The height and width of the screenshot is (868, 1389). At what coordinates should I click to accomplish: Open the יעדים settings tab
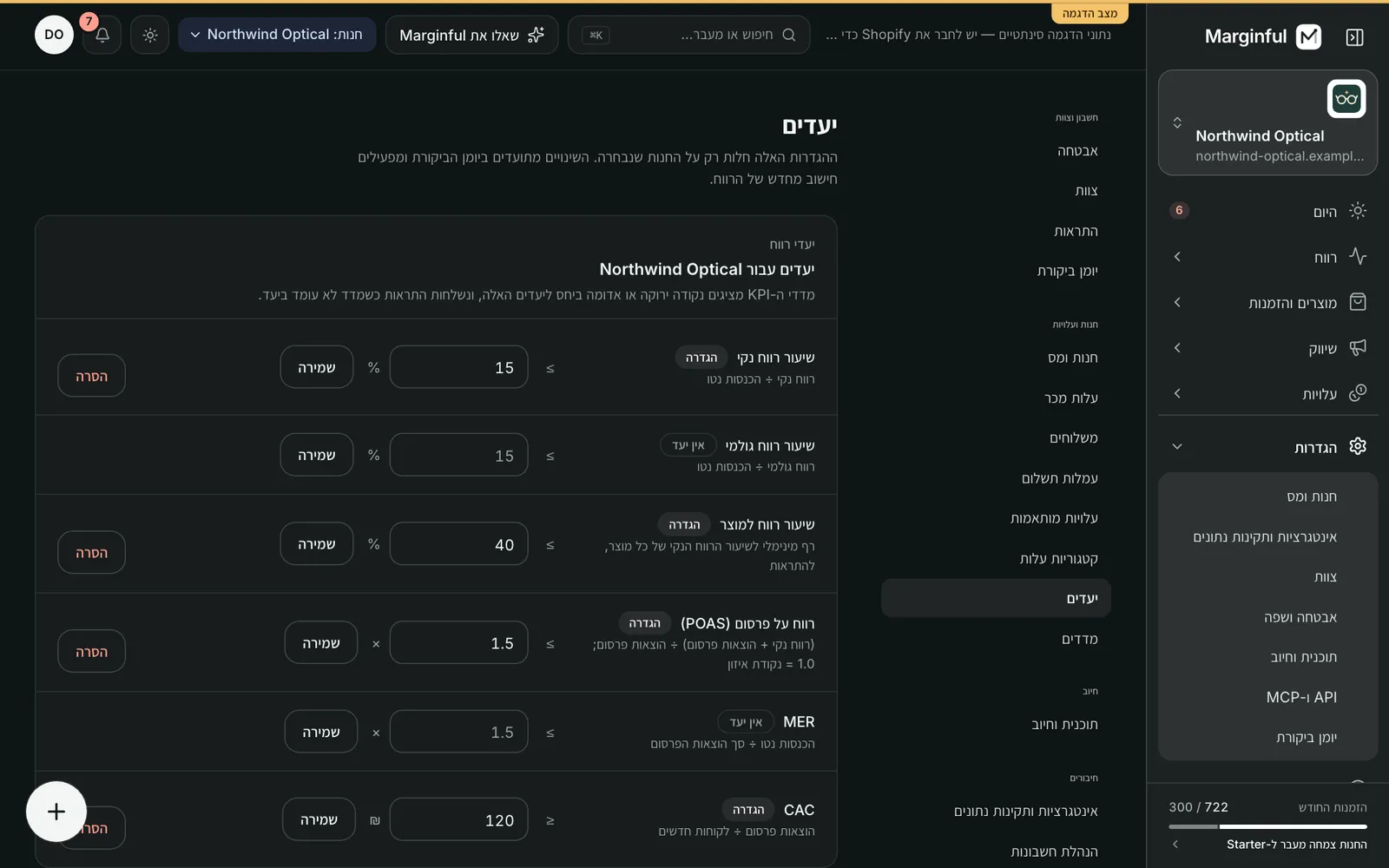[996, 598]
